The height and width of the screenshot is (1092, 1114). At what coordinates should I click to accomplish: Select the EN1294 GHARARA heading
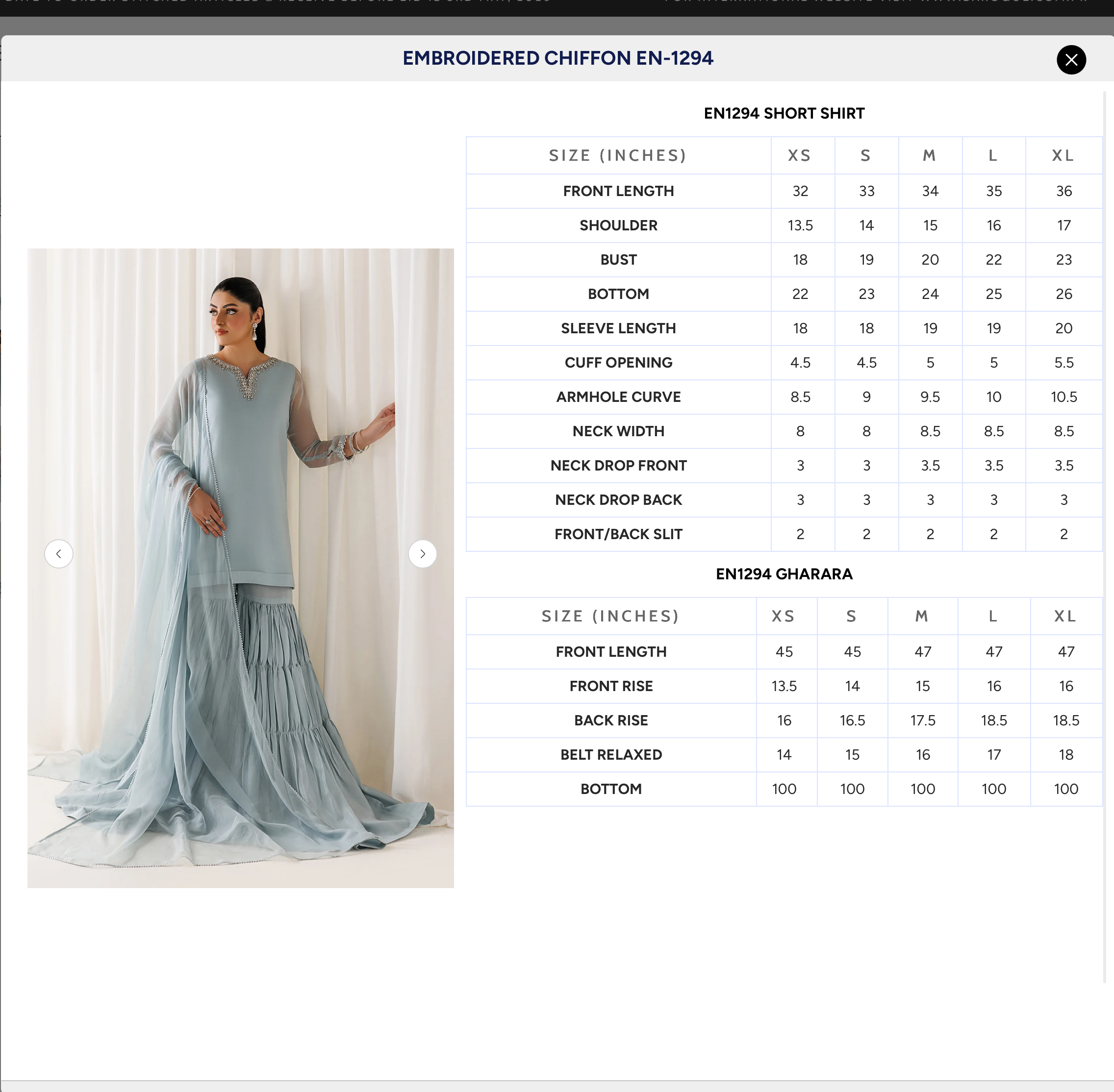tap(784, 573)
